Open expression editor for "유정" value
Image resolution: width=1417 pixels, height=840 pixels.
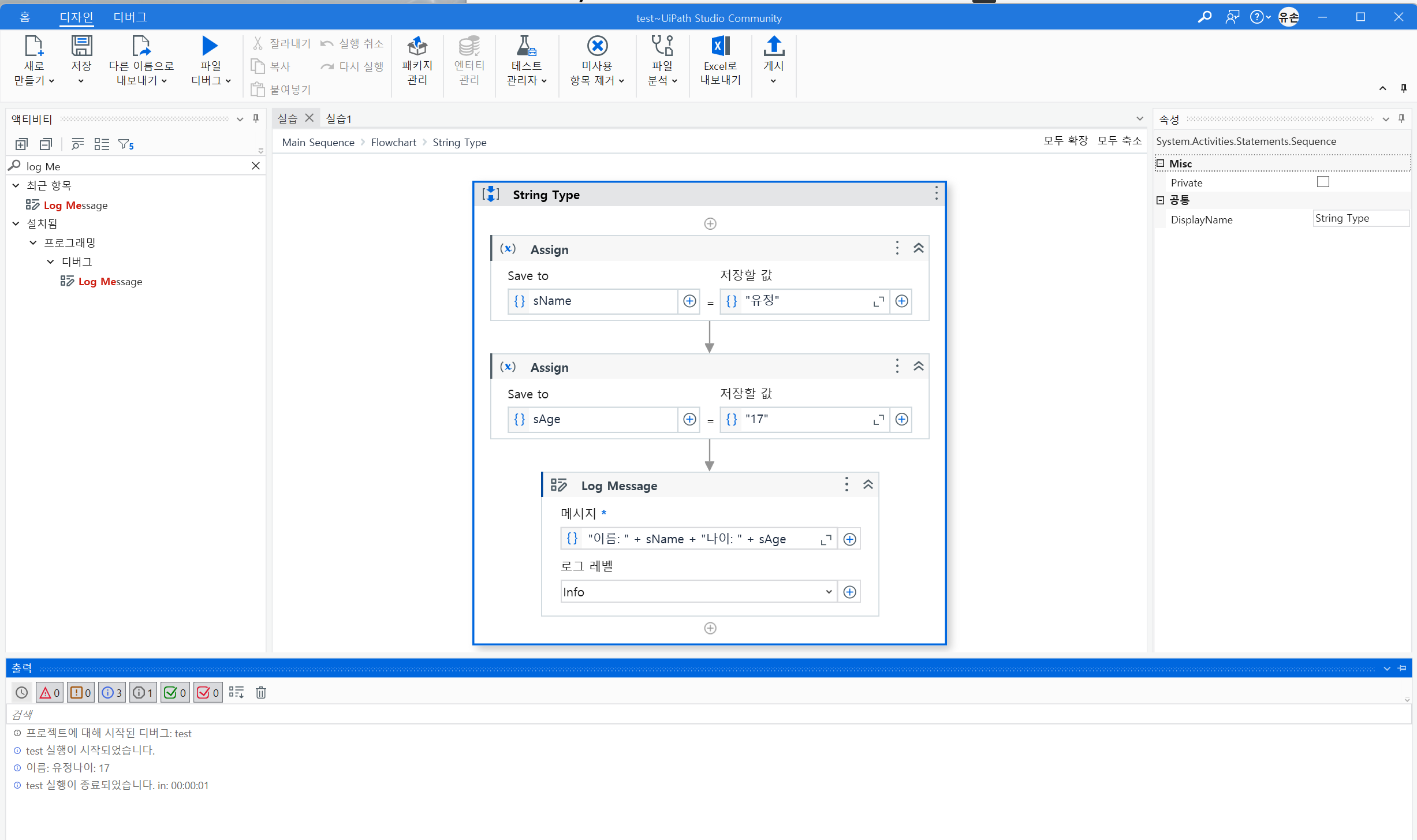coord(878,302)
